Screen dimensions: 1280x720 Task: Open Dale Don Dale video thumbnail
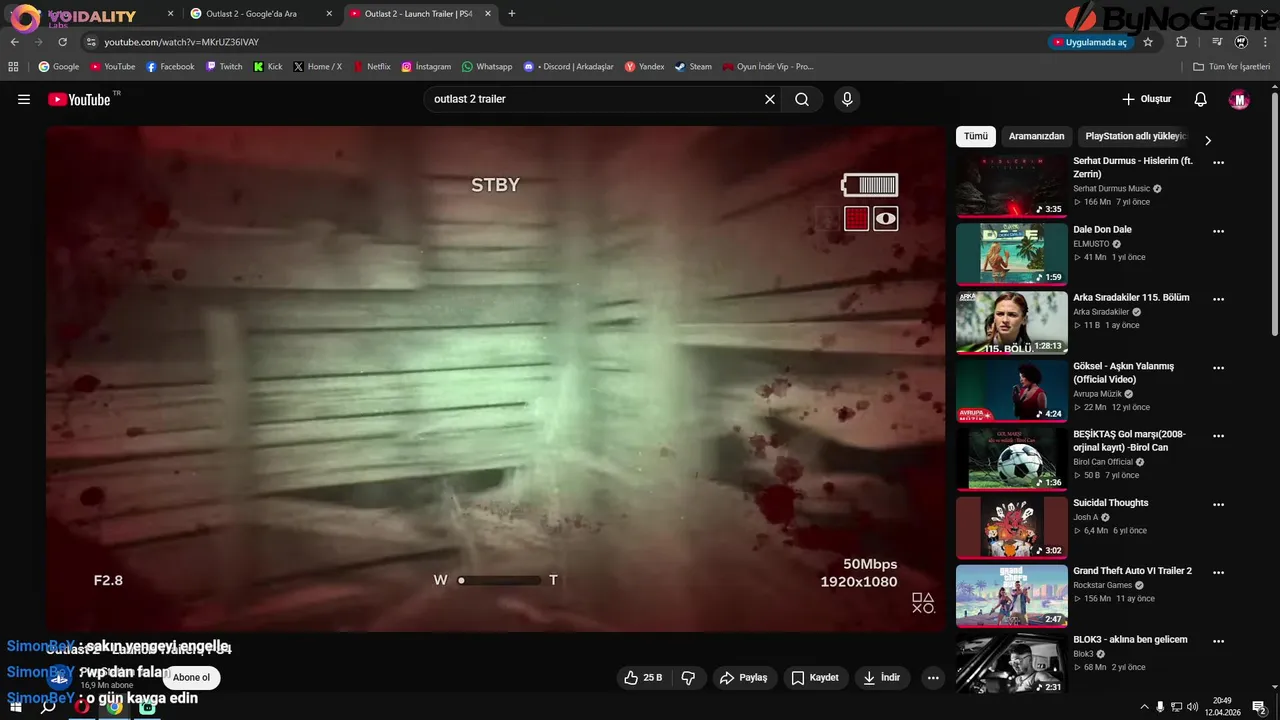tap(1011, 254)
